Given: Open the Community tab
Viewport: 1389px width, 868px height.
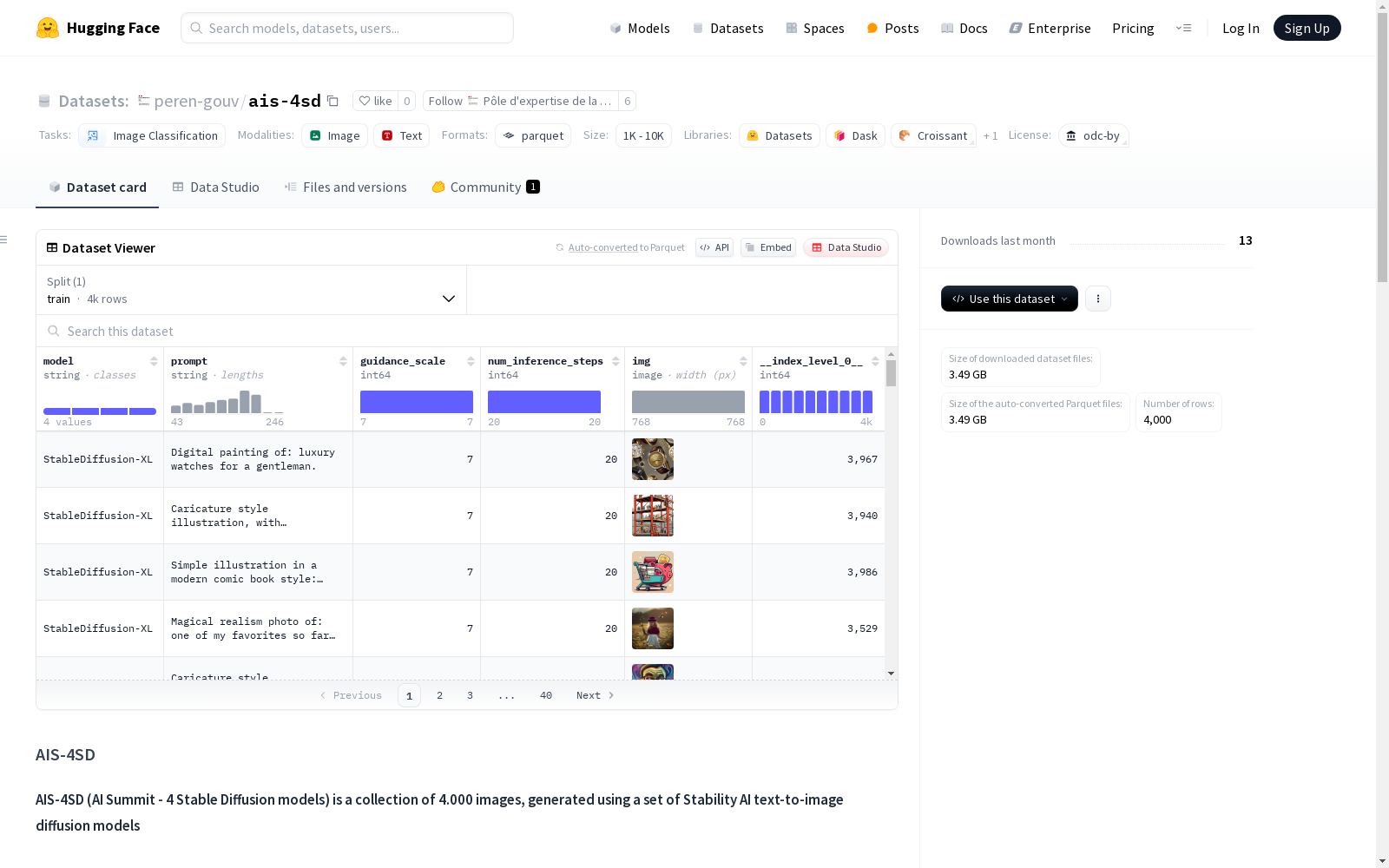Looking at the screenshot, I should pyautogui.click(x=486, y=187).
